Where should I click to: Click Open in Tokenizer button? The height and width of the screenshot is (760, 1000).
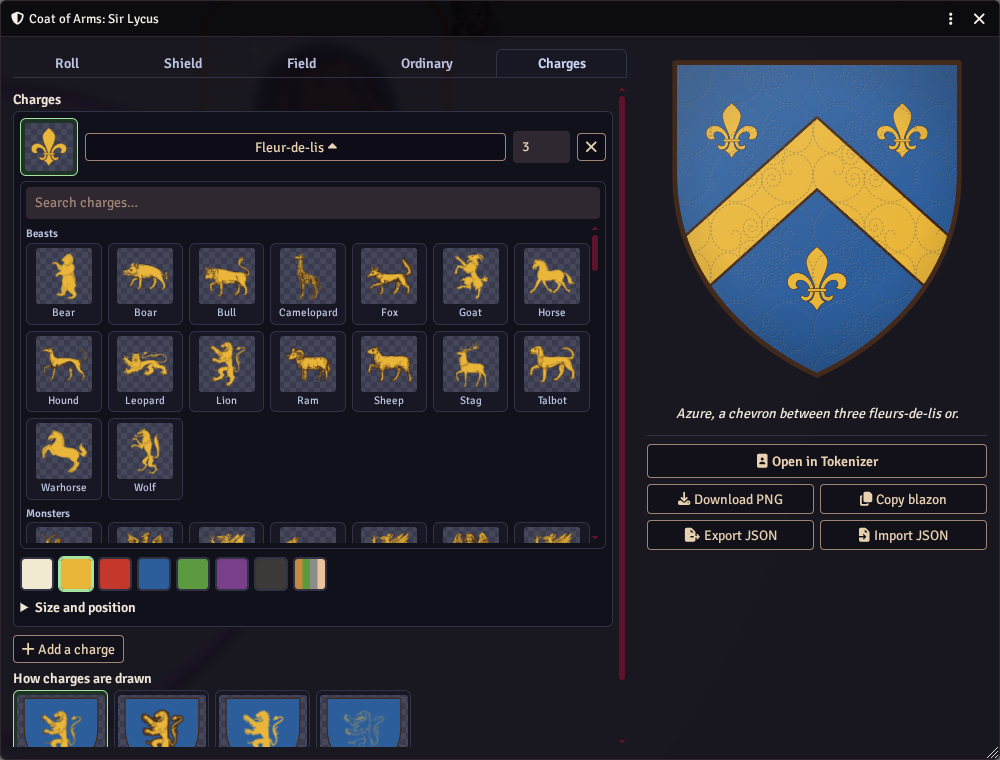(816, 461)
